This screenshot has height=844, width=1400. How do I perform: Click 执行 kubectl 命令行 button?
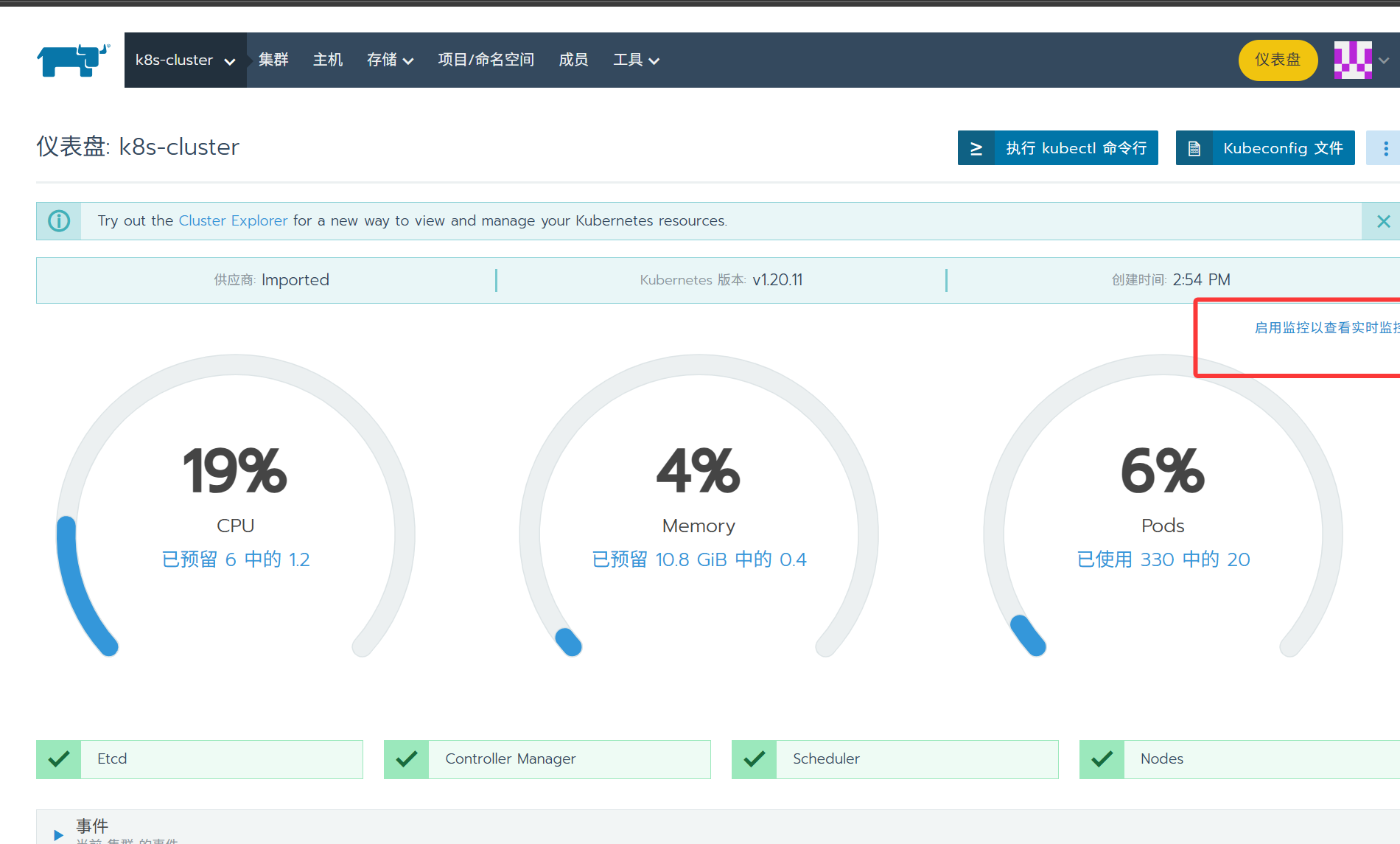(1058, 148)
